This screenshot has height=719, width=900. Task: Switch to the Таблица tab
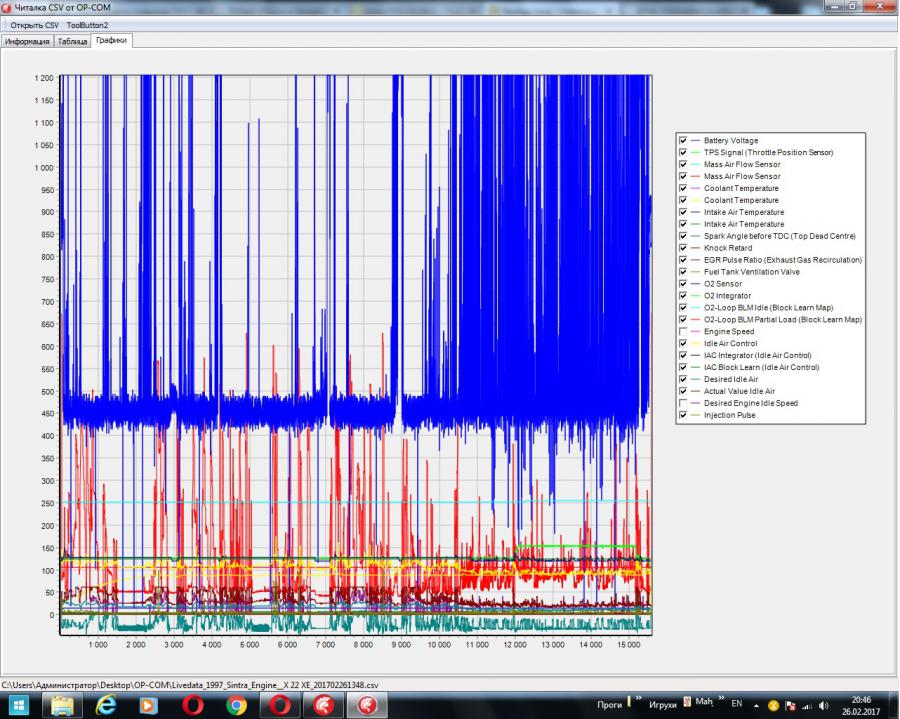tap(72, 41)
